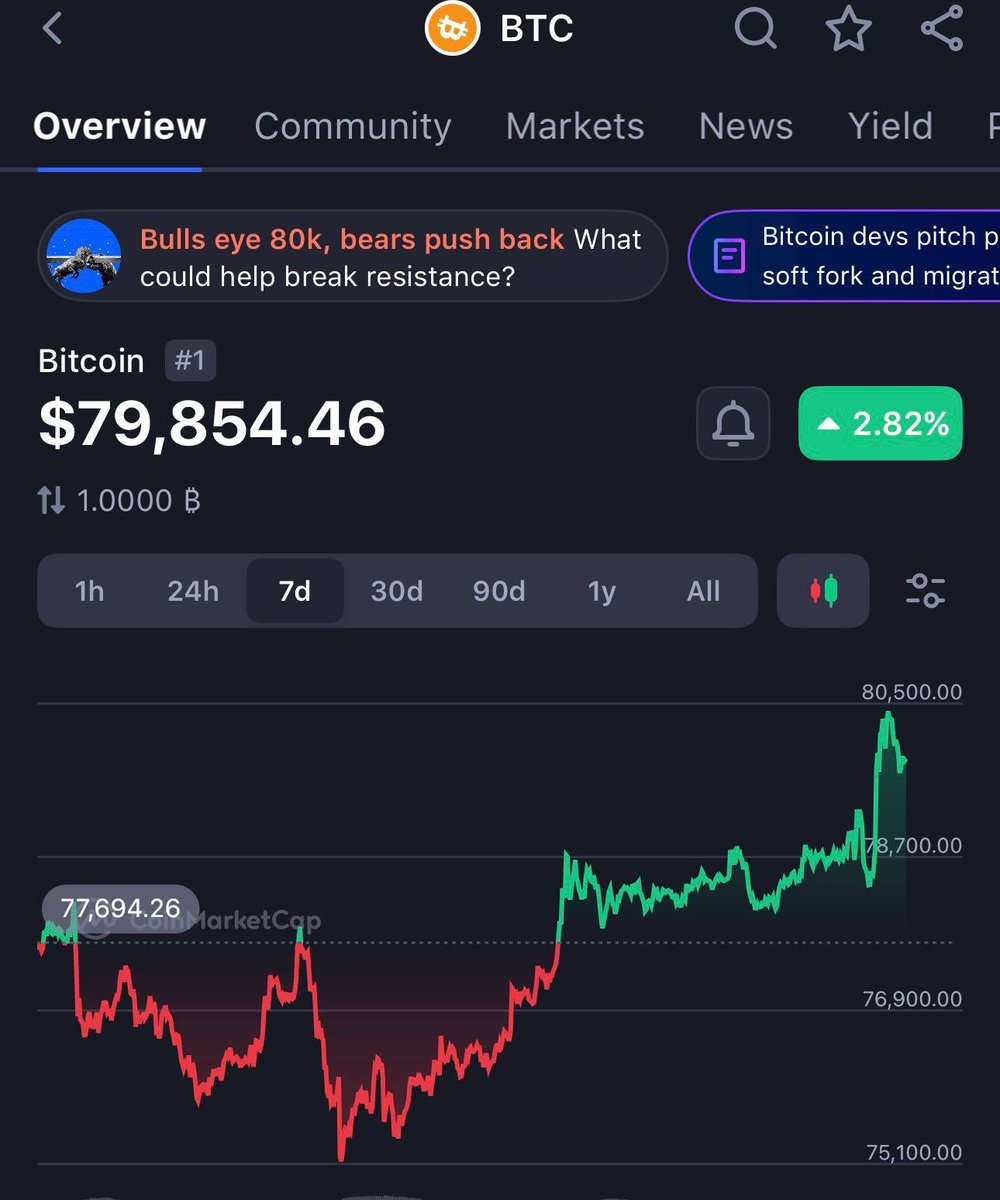Image resolution: width=1000 pixels, height=1200 pixels.
Task: Tap the 76,900.00 axis label
Action: point(912,999)
